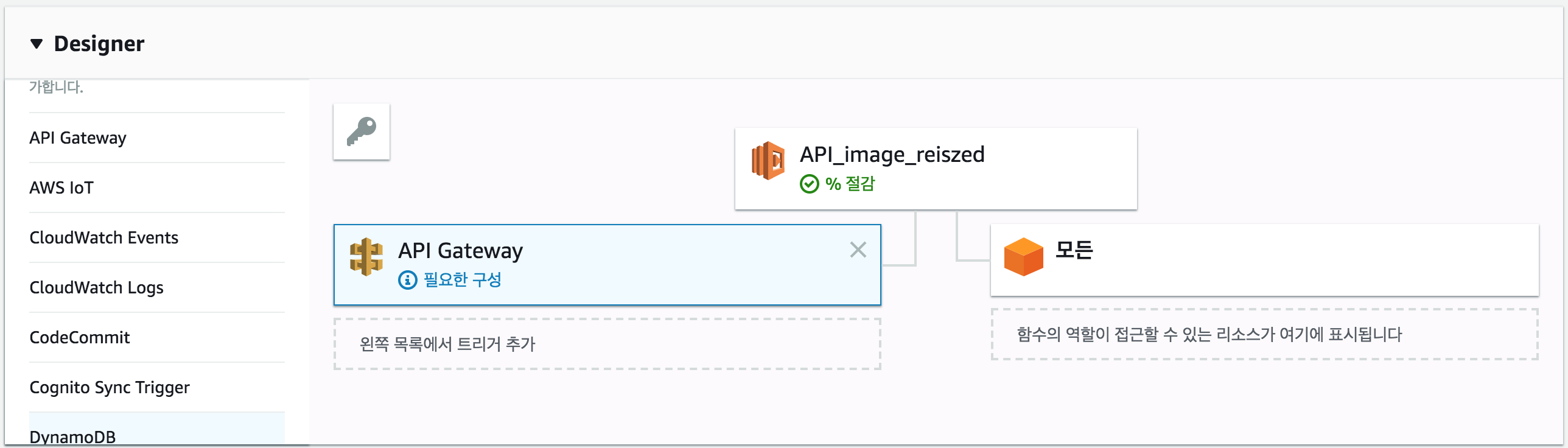The height and width of the screenshot is (448, 1568).
Task: Click the orange cube resource icon
Action: click(1024, 257)
